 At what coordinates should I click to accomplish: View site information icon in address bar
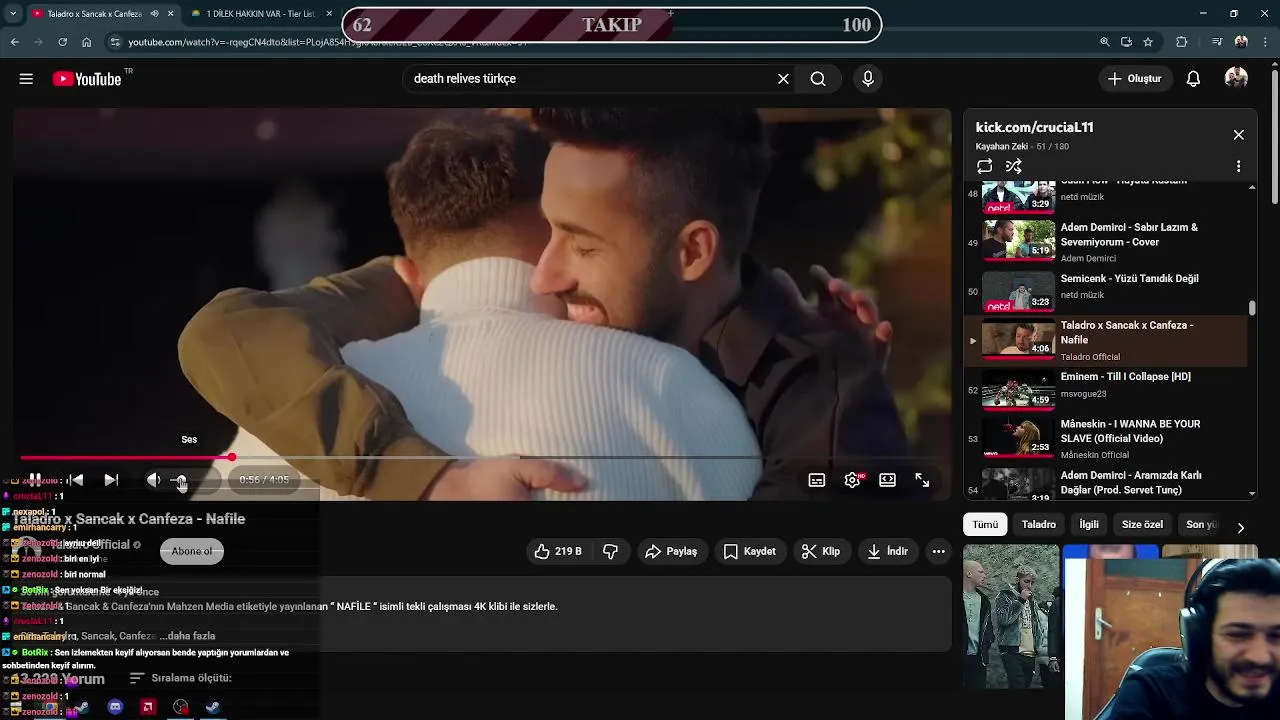115,42
